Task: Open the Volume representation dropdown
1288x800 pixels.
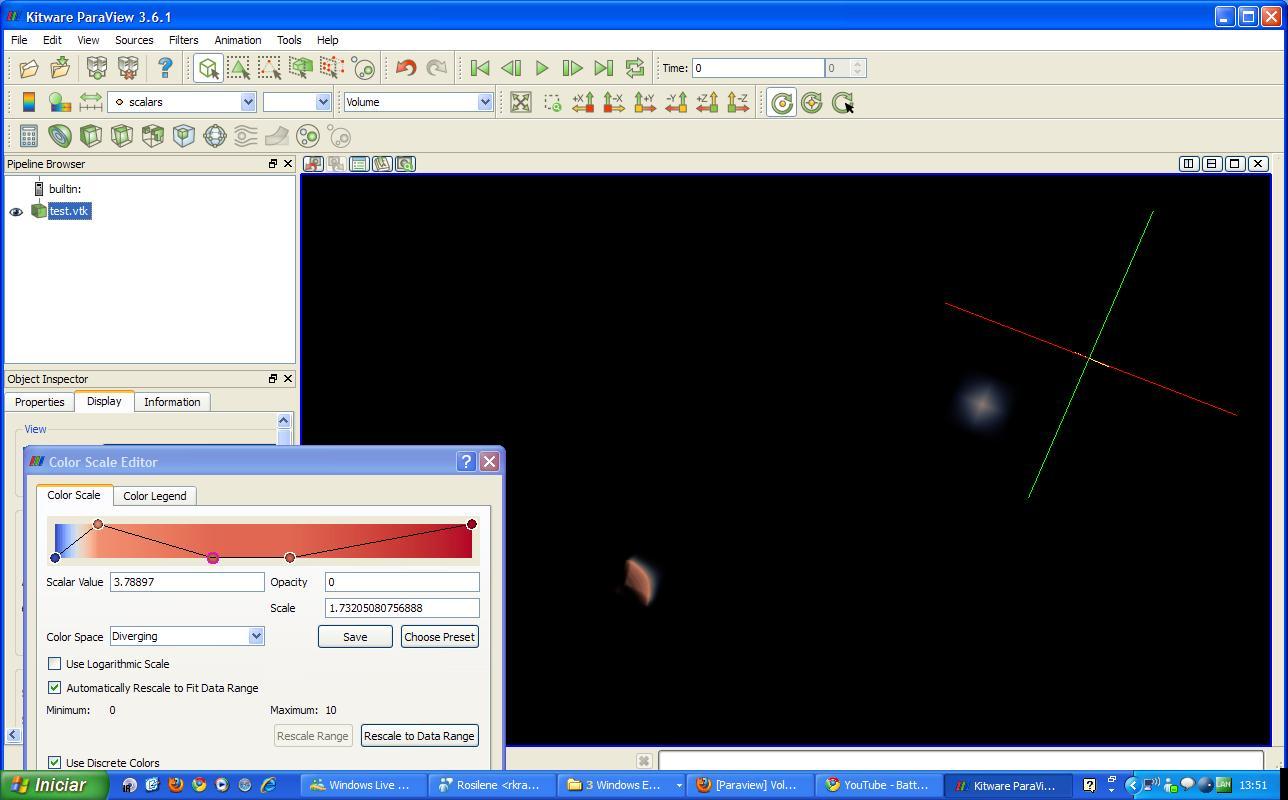Action: (x=418, y=102)
